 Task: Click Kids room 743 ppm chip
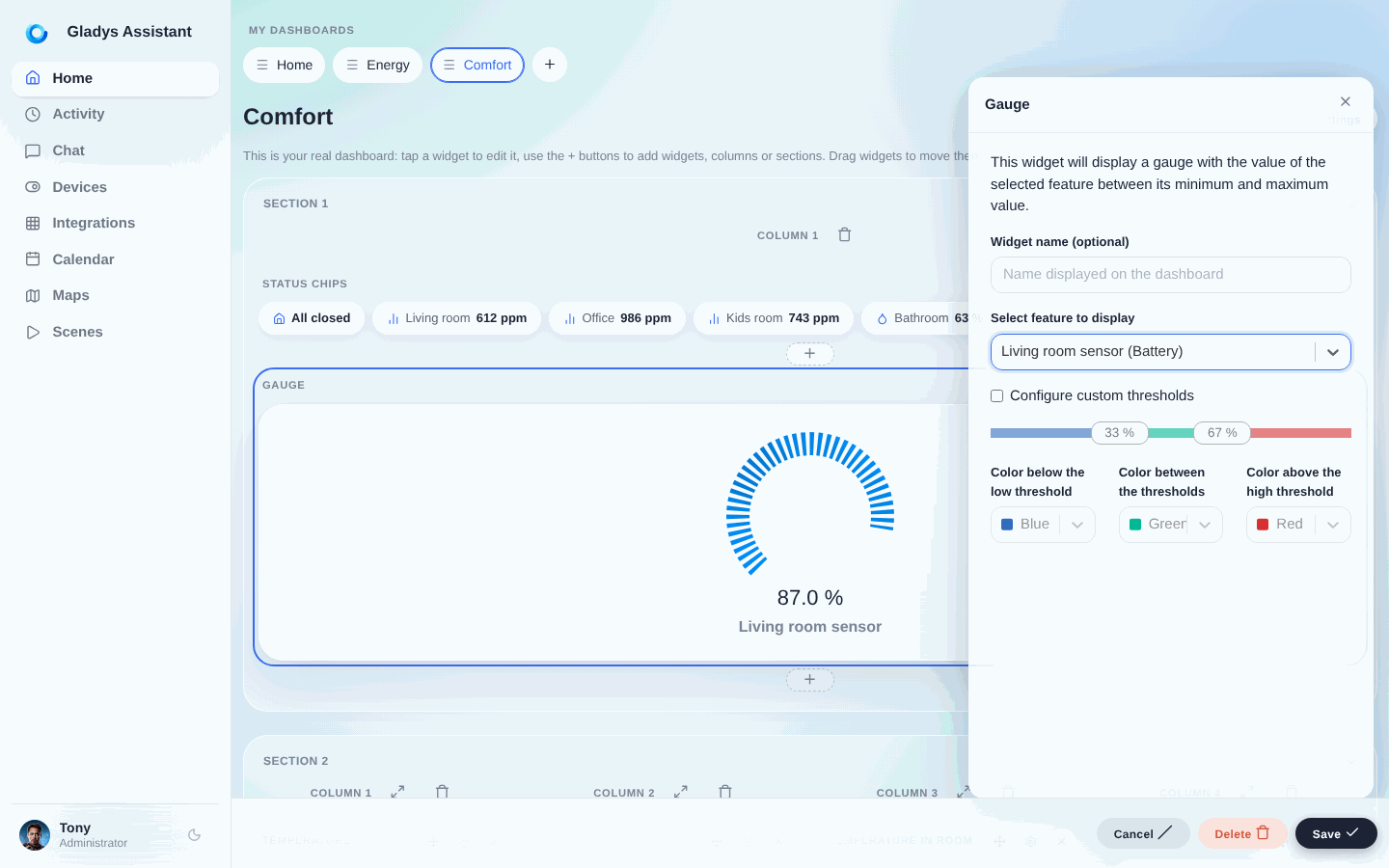click(774, 318)
